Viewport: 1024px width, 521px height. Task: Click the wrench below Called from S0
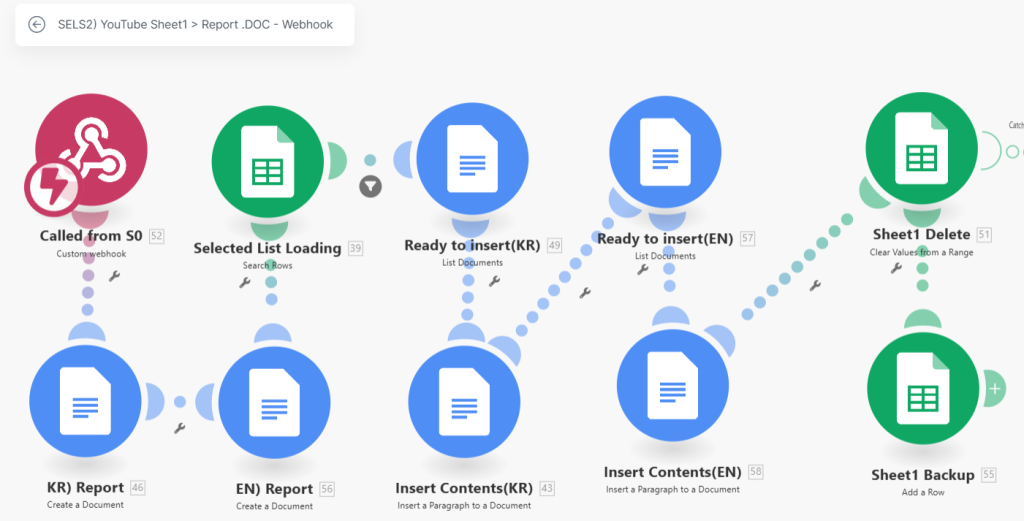click(x=115, y=275)
